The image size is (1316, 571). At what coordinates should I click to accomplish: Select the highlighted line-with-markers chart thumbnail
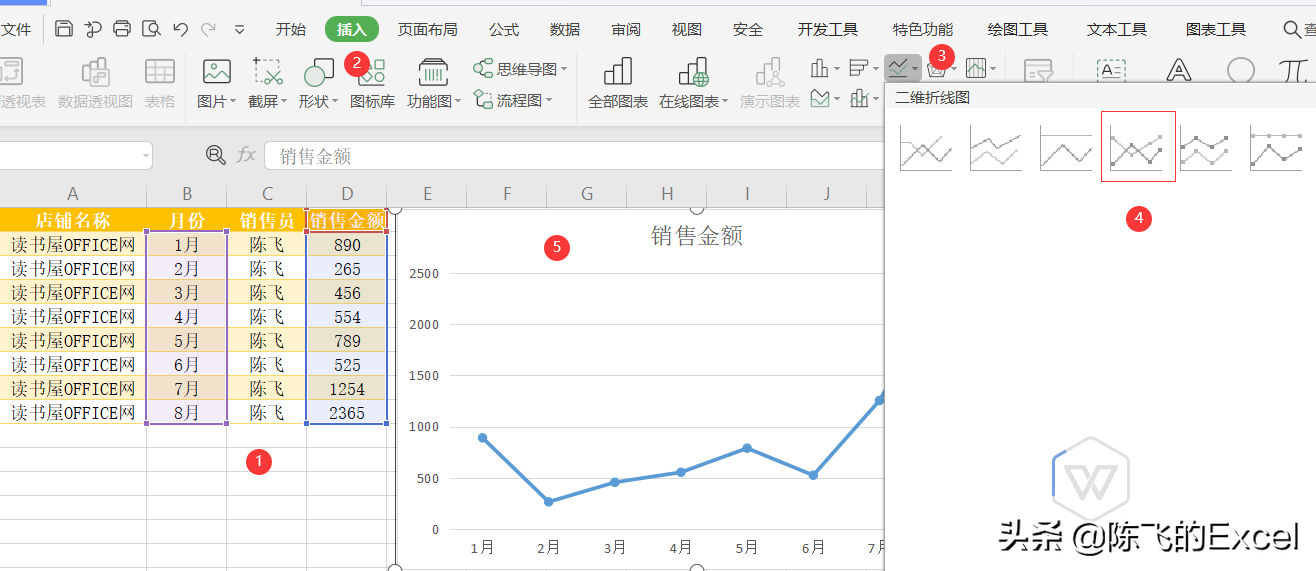click(x=1138, y=146)
